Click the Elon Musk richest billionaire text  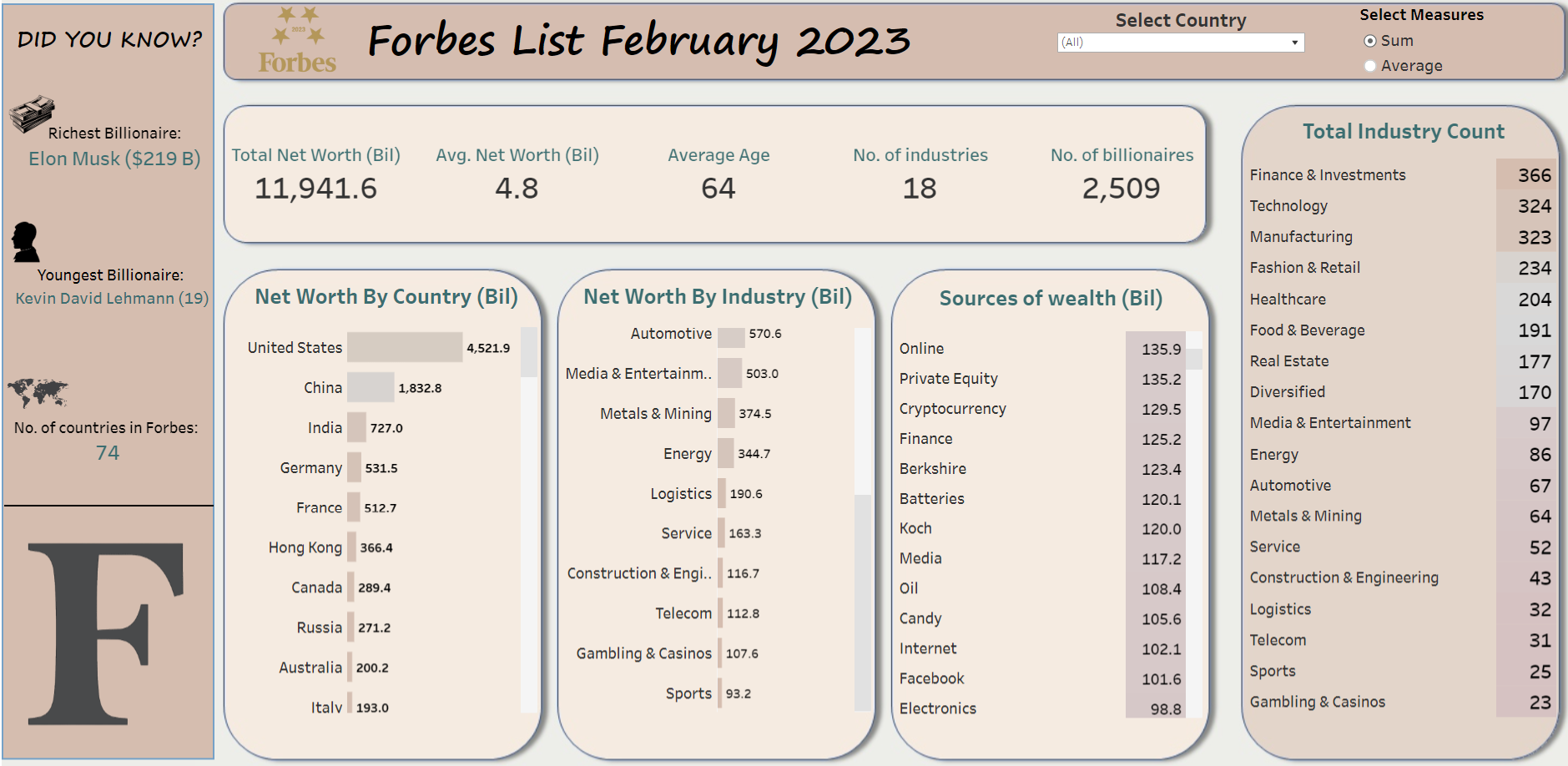[x=114, y=159]
